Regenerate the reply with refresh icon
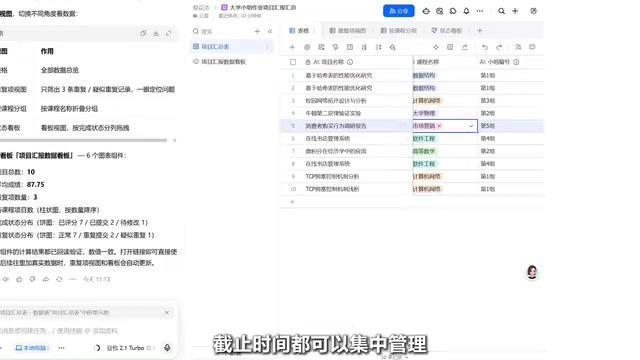The image size is (640, 360). (x=59, y=280)
